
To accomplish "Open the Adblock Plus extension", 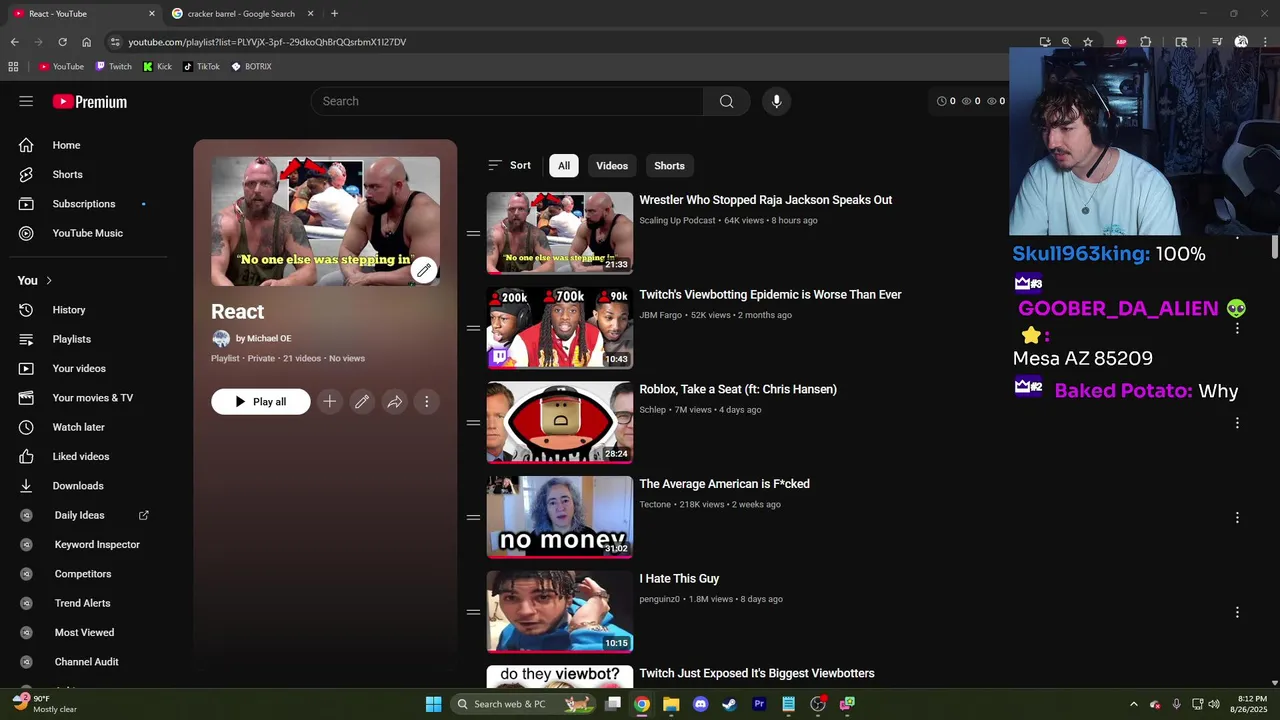I will [1121, 42].
